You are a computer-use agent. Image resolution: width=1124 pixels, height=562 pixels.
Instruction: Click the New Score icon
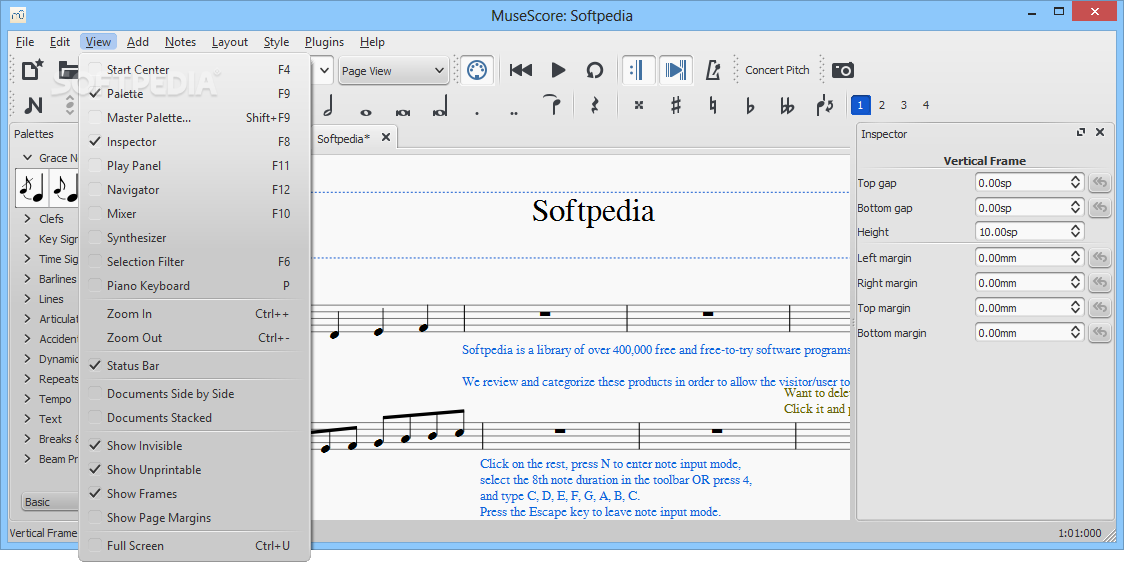32,70
